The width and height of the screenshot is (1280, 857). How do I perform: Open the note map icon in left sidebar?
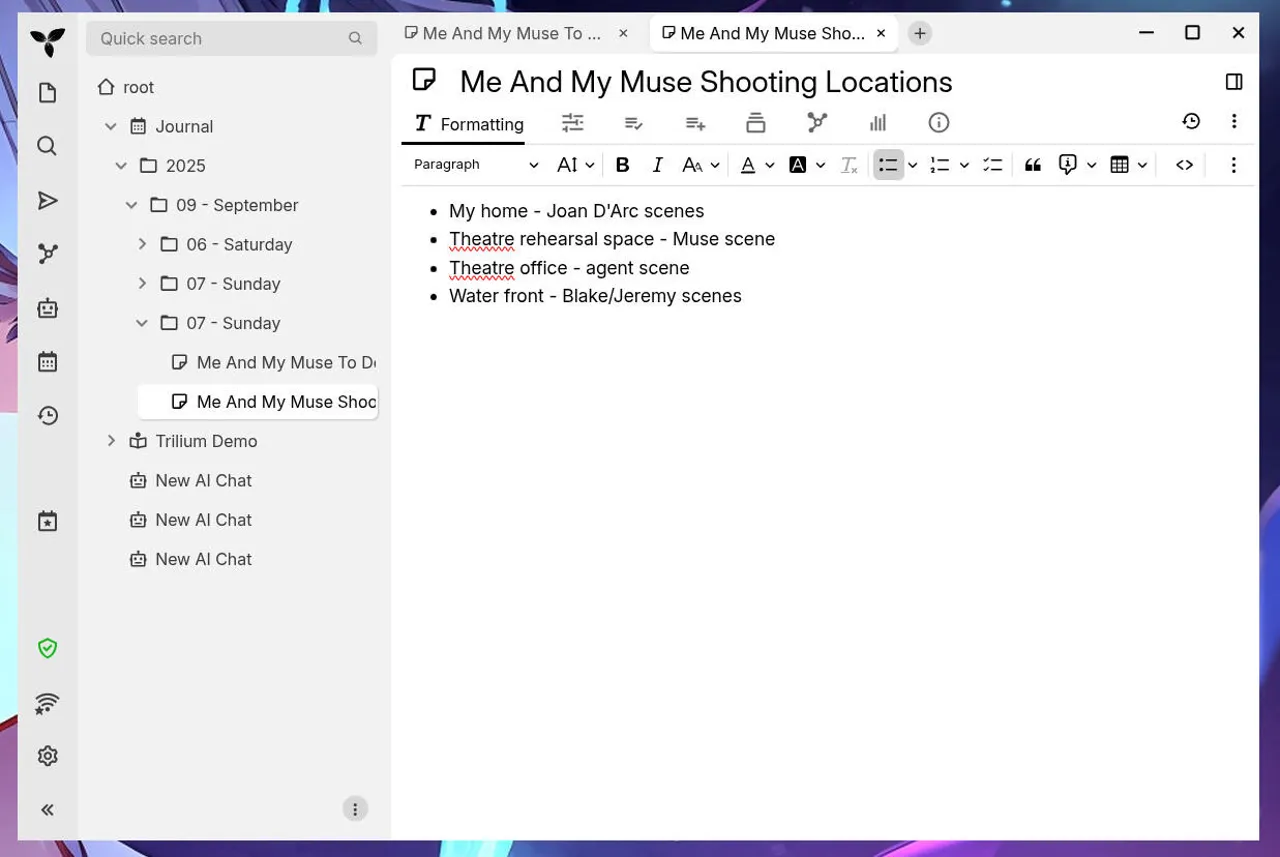[47, 254]
